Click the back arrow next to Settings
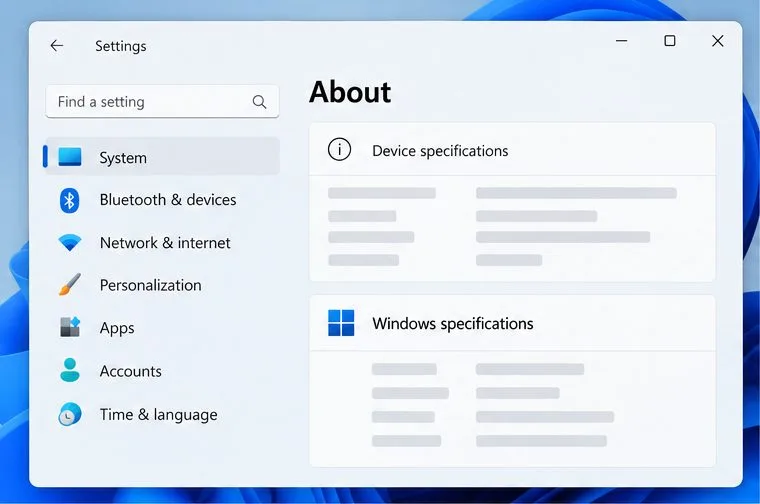The height and width of the screenshot is (504, 760). (x=57, y=46)
